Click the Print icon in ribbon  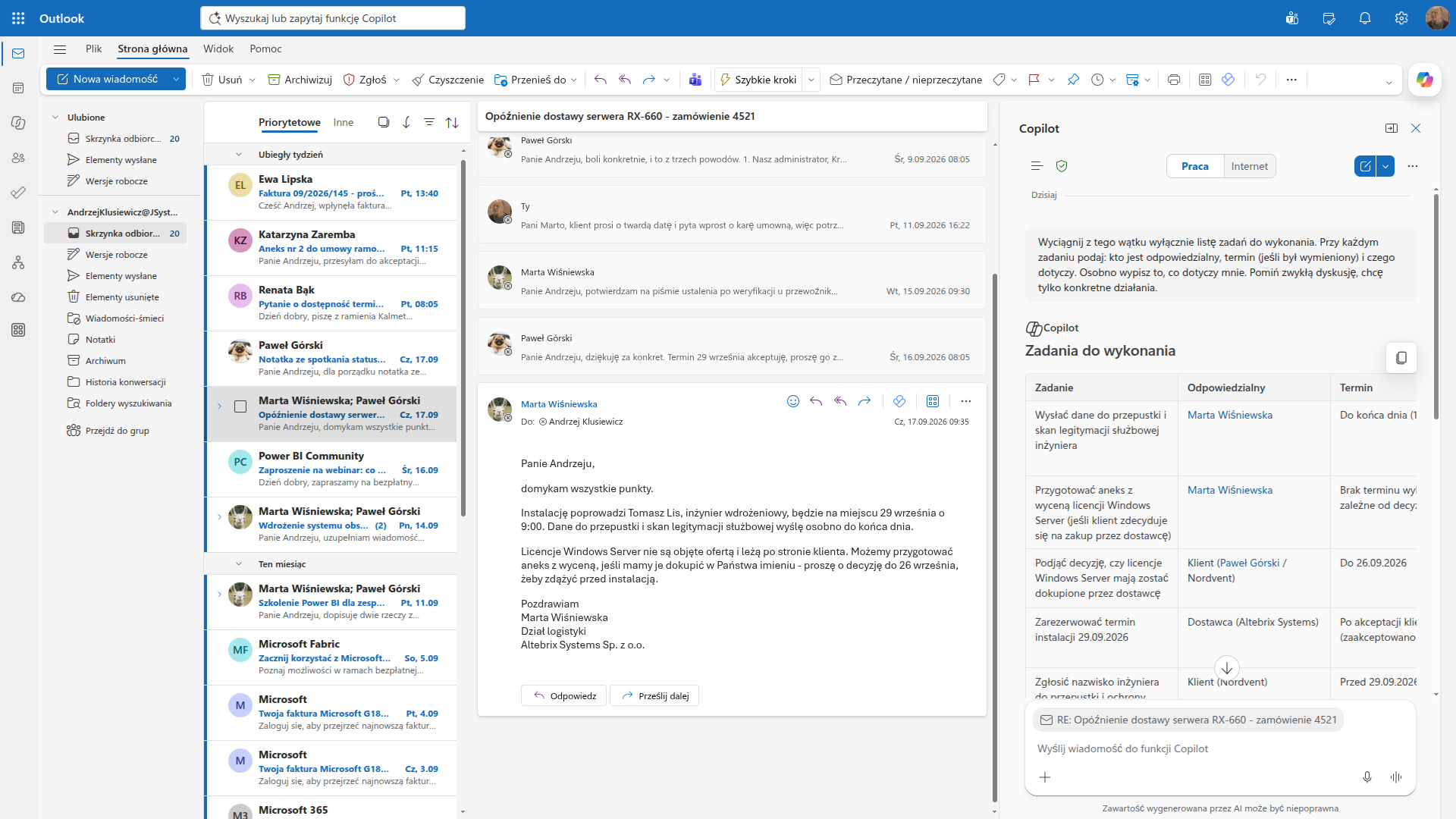(1174, 80)
